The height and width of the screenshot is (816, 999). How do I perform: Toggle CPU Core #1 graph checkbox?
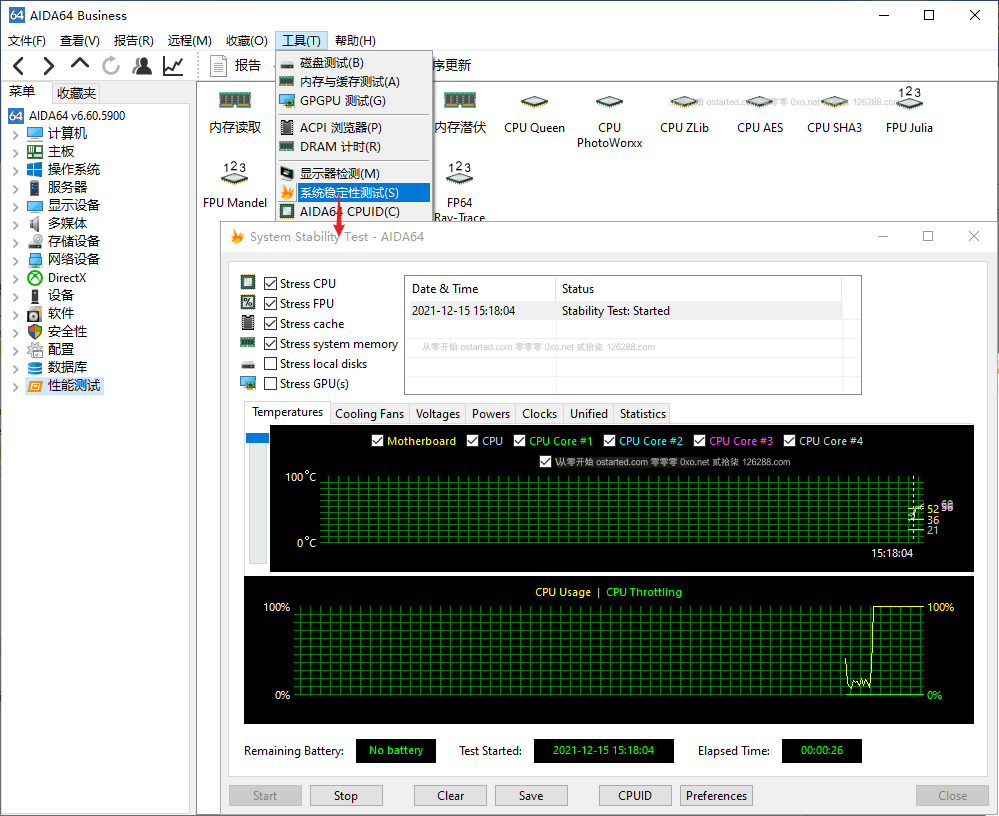coord(519,441)
